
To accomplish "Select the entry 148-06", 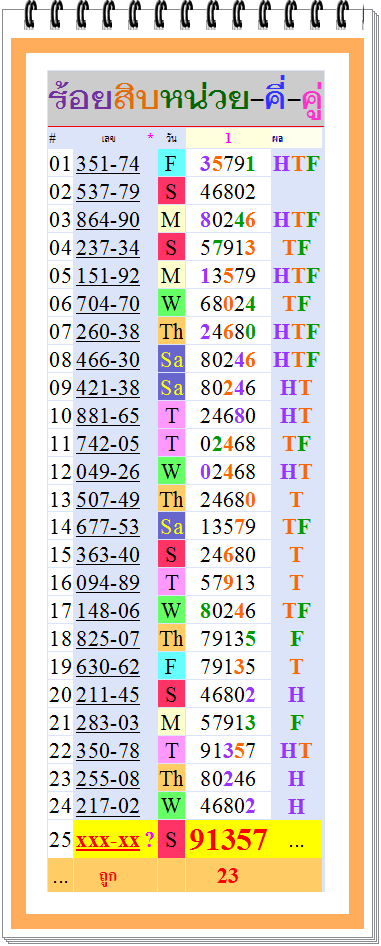I will click(x=108, y=611).
